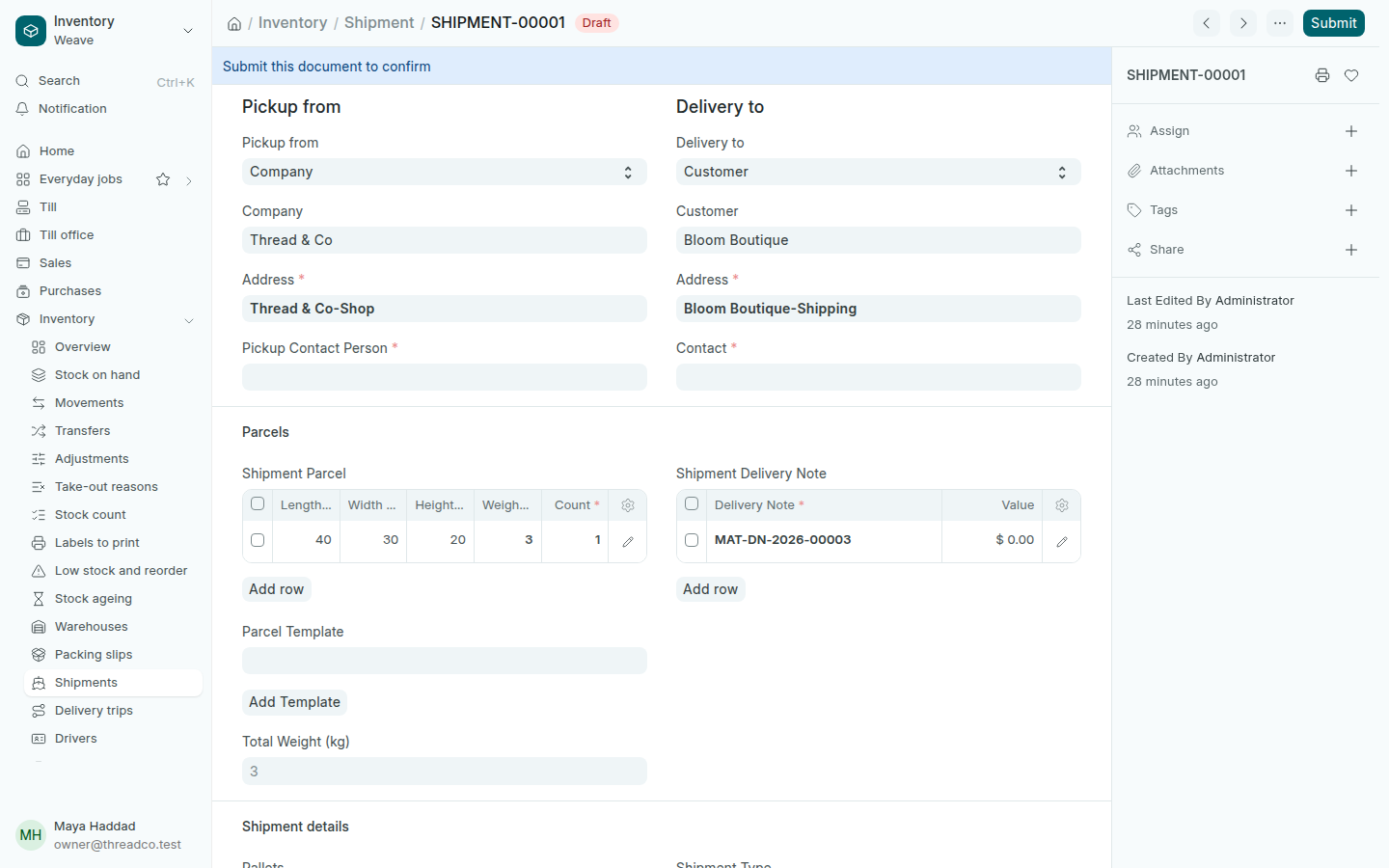The width and height of the screenshot is (1389, 868).
Task: Click the Pickup Contact Person field
Action: point(445,377)
